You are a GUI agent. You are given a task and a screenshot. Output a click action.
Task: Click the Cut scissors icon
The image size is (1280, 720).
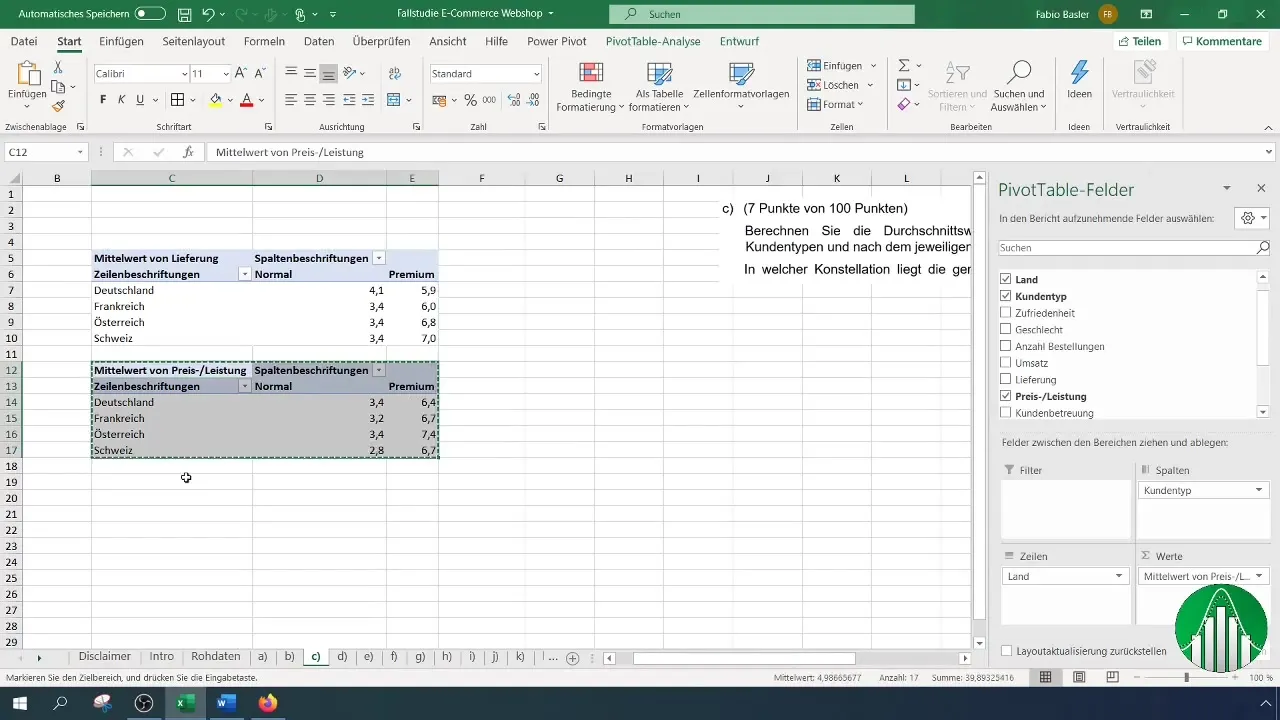tap(58, 67)
